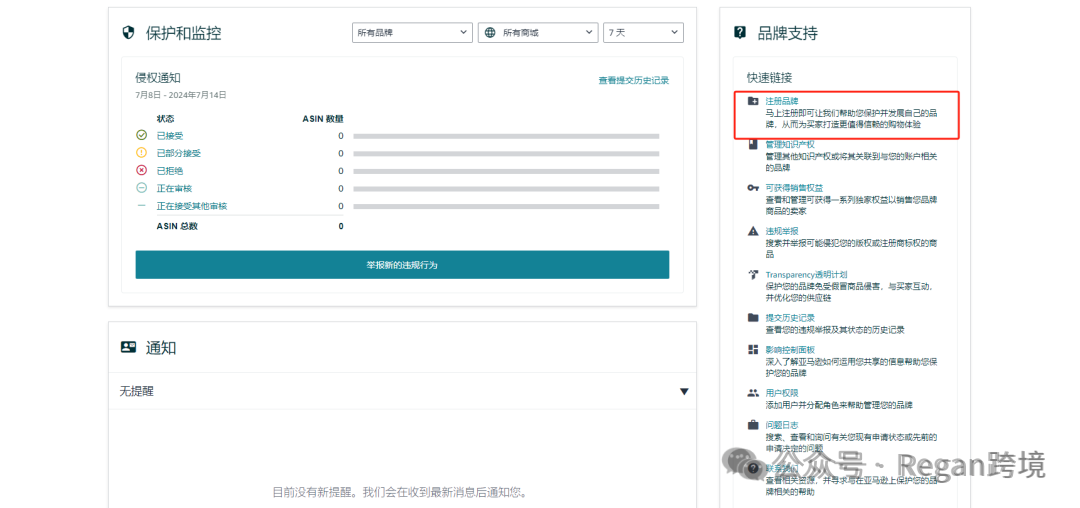Screen dimensions: 1080x508
Task: Open 查看提交历史记录 link
Action: (634, 81)
